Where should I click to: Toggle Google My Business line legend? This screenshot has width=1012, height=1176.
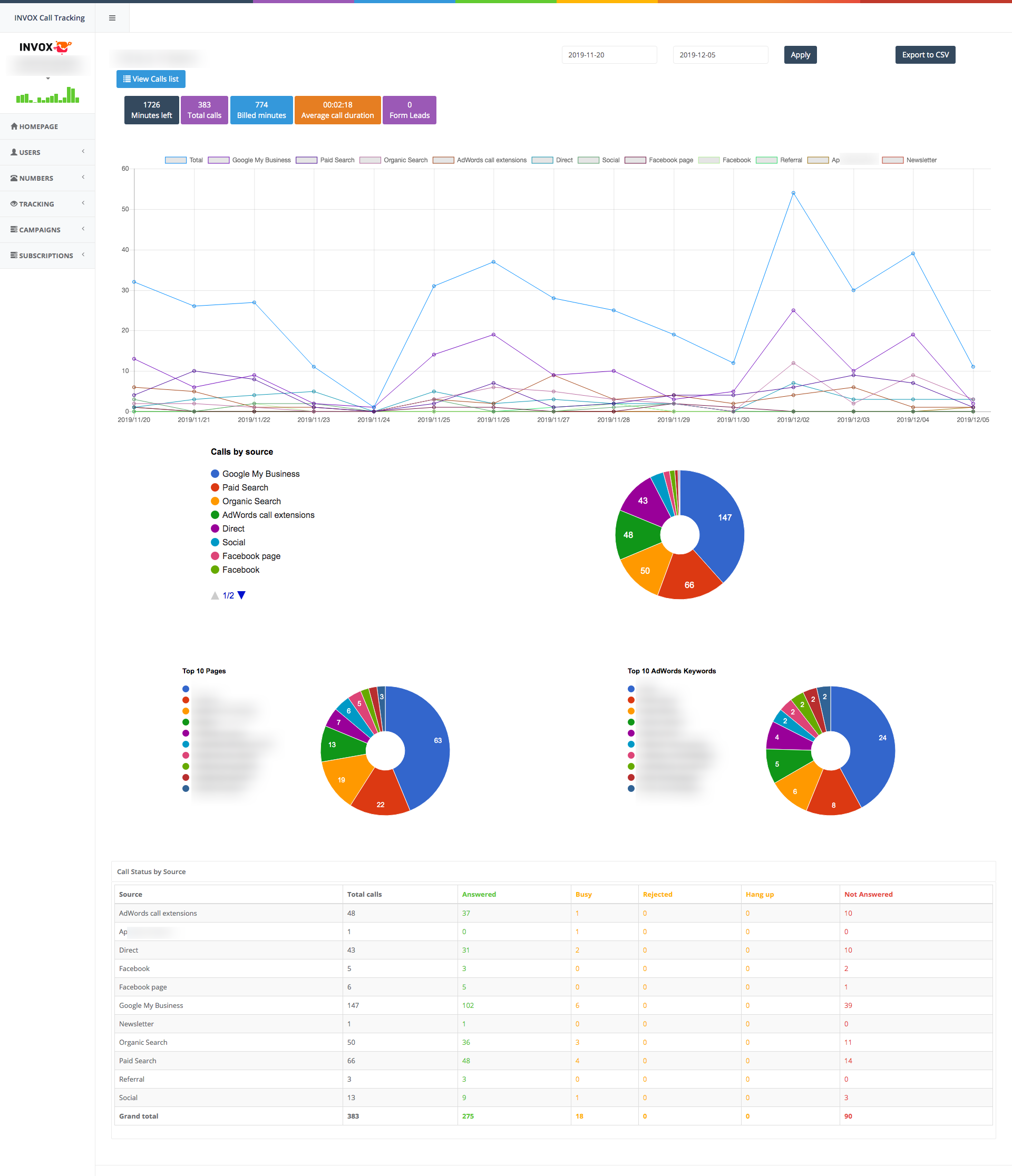249,160
